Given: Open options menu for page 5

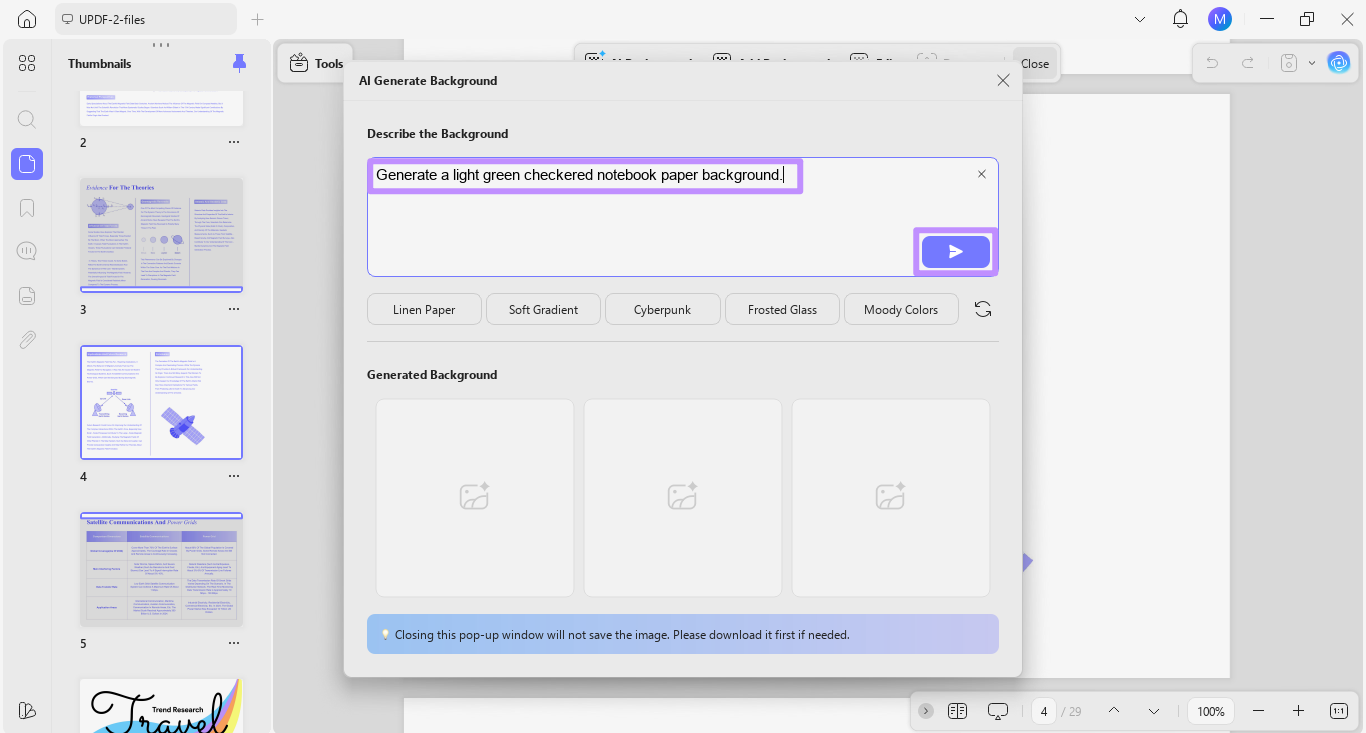Looking at the screenshot, I should (x=234, y=643).
